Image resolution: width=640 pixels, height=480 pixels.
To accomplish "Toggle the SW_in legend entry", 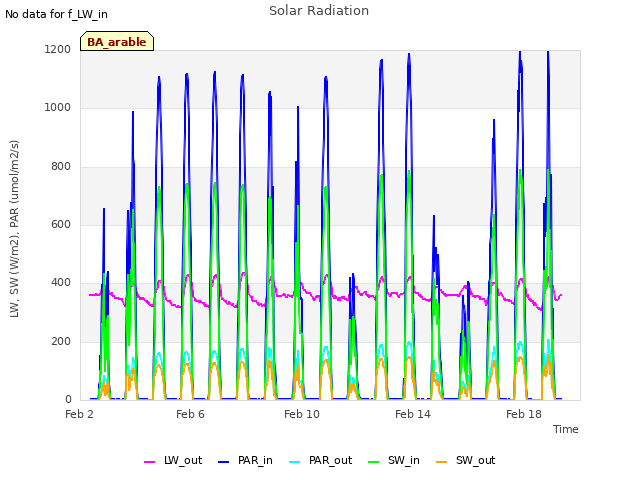I will coord(394,460).
